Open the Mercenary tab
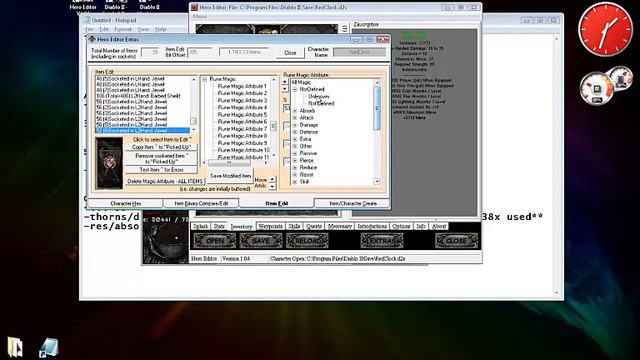The height and width of the screenshot is (360, 640). (x=340, y=226)
